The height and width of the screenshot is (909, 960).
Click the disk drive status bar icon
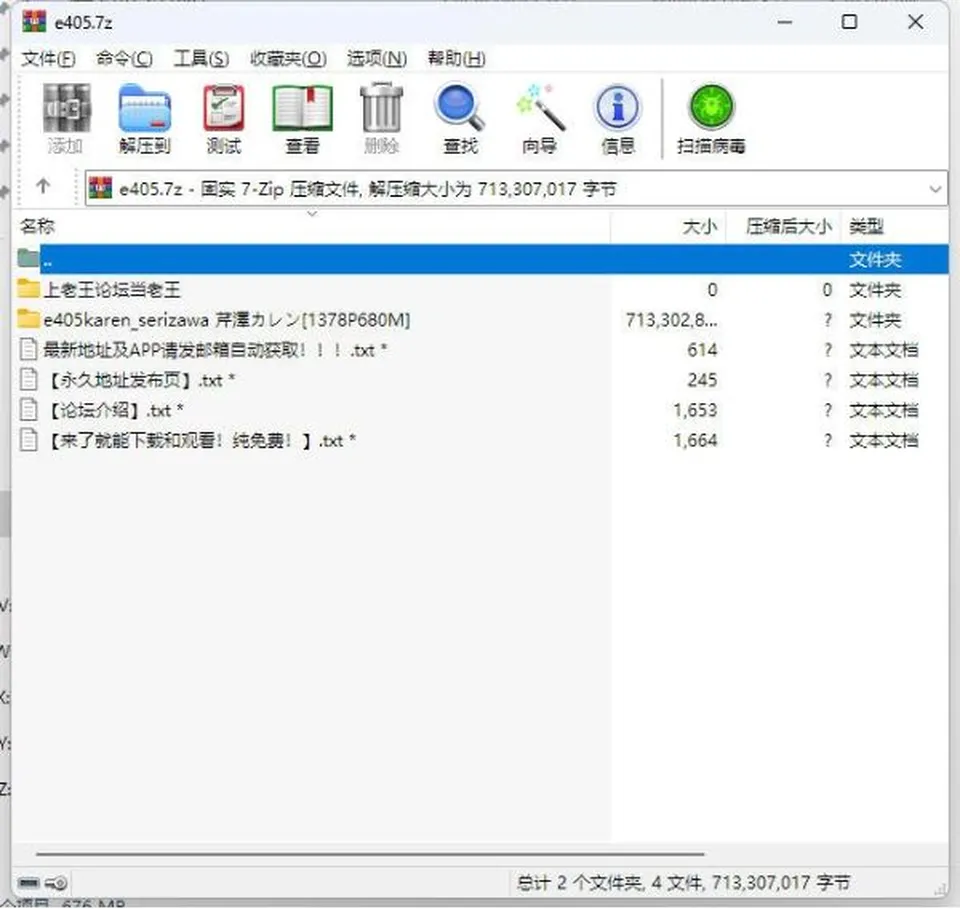[x=29, y=883]
